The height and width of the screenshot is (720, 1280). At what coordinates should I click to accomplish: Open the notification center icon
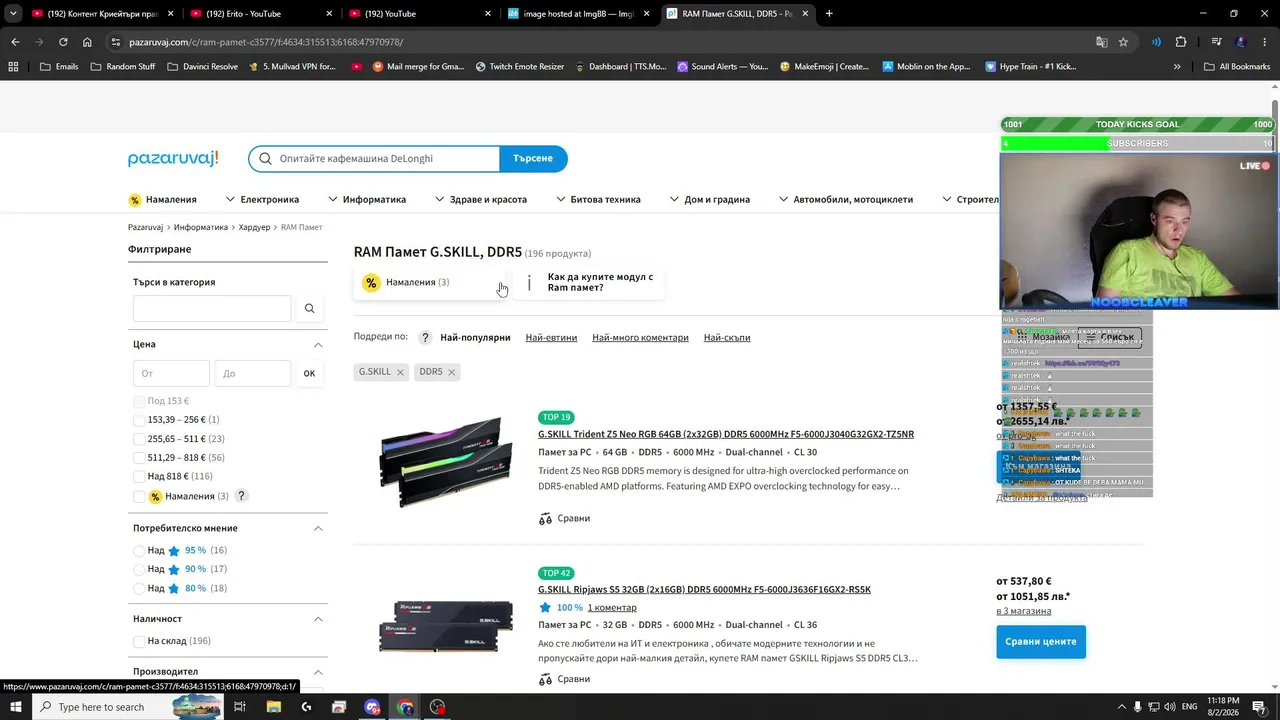point(1260,707)
